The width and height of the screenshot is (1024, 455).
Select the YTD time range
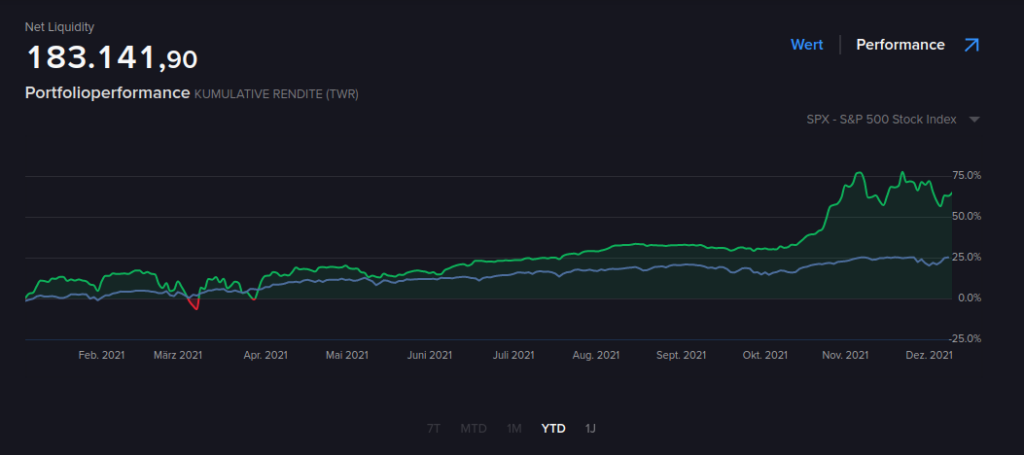point(553,428)
